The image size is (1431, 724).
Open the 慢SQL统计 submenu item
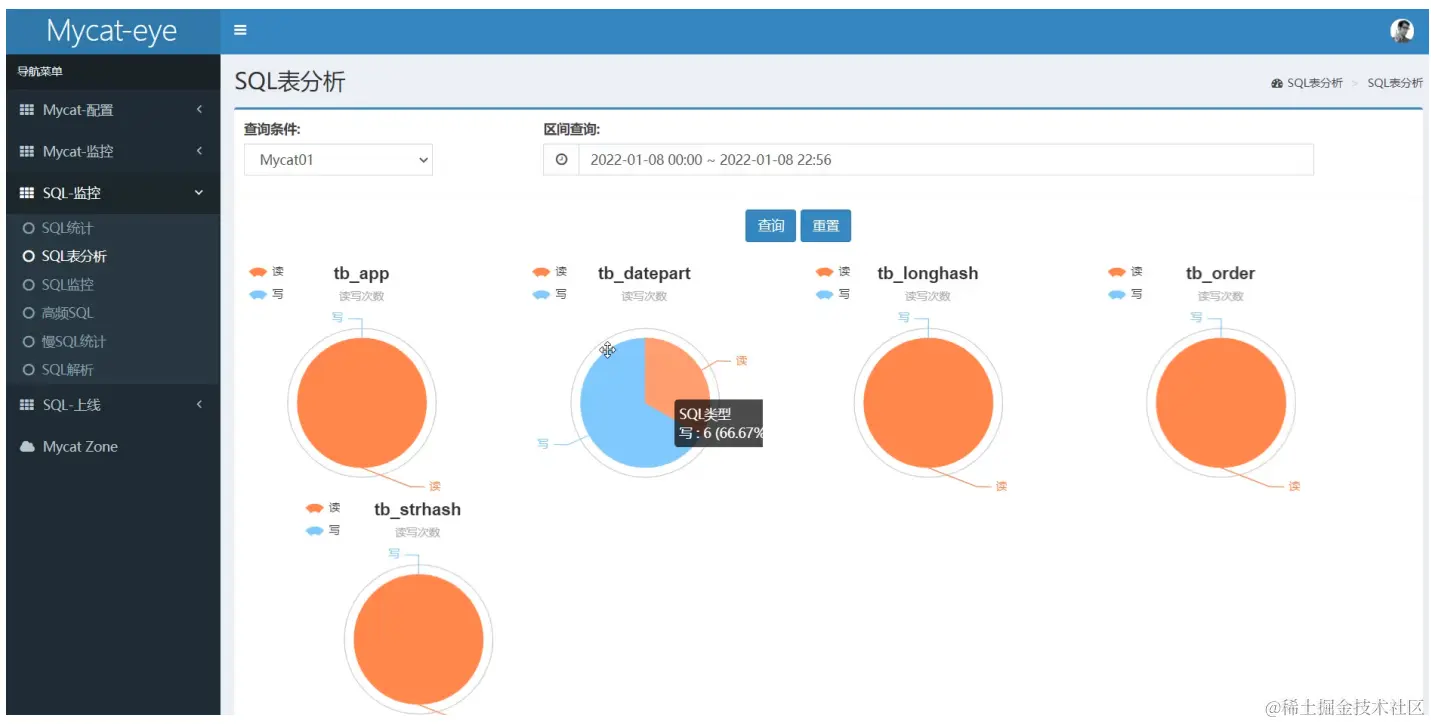74,341
